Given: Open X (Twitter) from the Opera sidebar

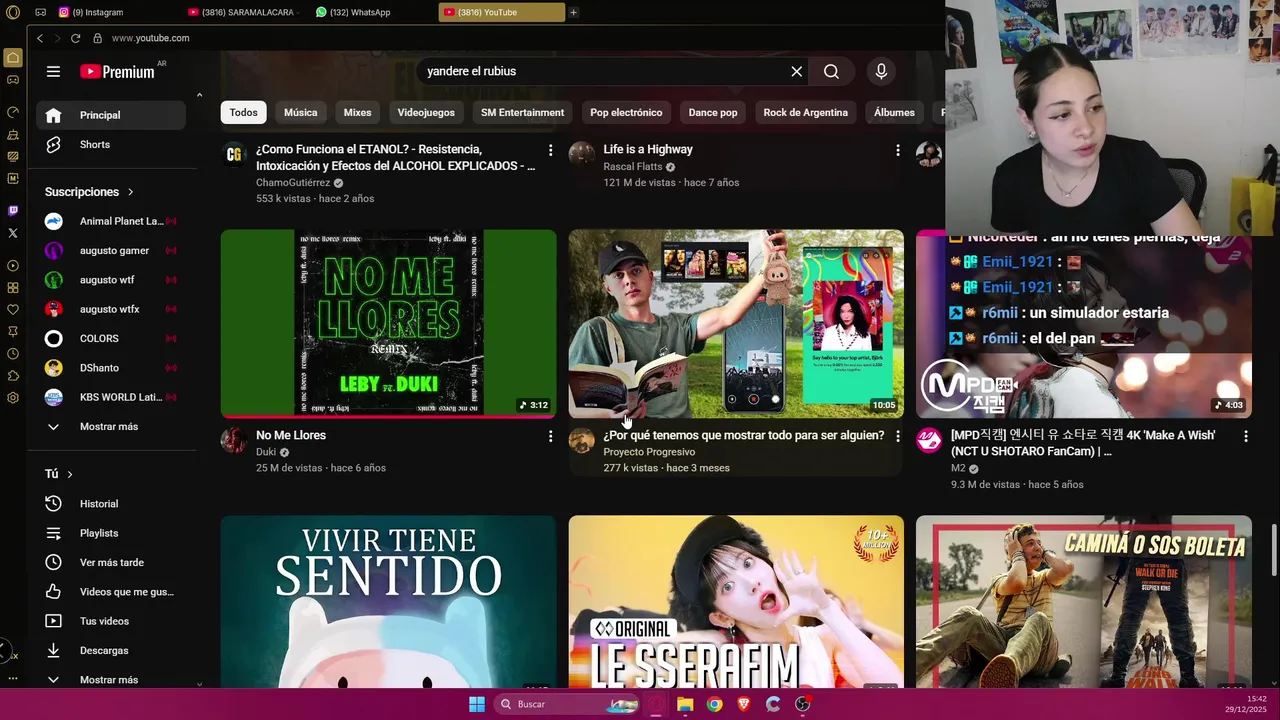Looking at the screenshot, I should pos(13,233).
